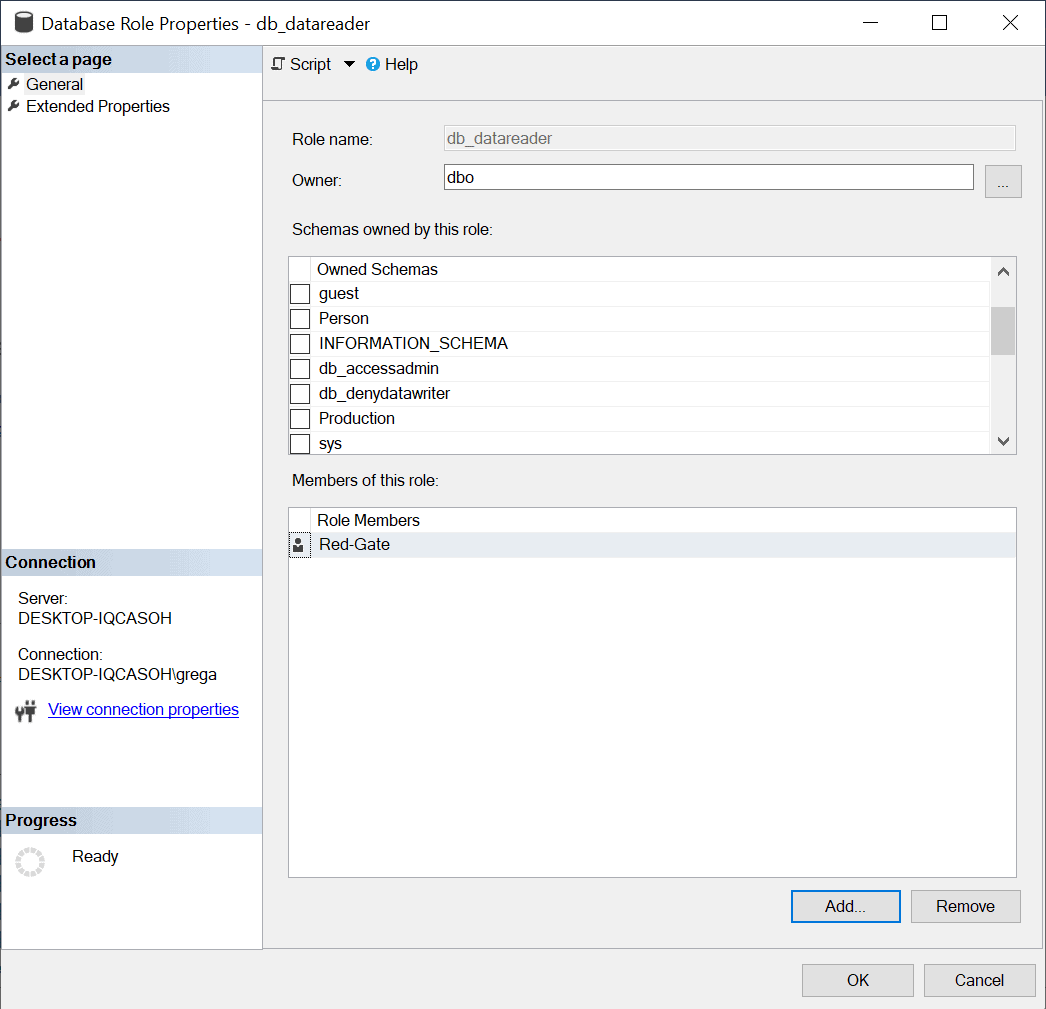Click the wrench icon beside General
1046x1009 pixels.
point(13,84)
